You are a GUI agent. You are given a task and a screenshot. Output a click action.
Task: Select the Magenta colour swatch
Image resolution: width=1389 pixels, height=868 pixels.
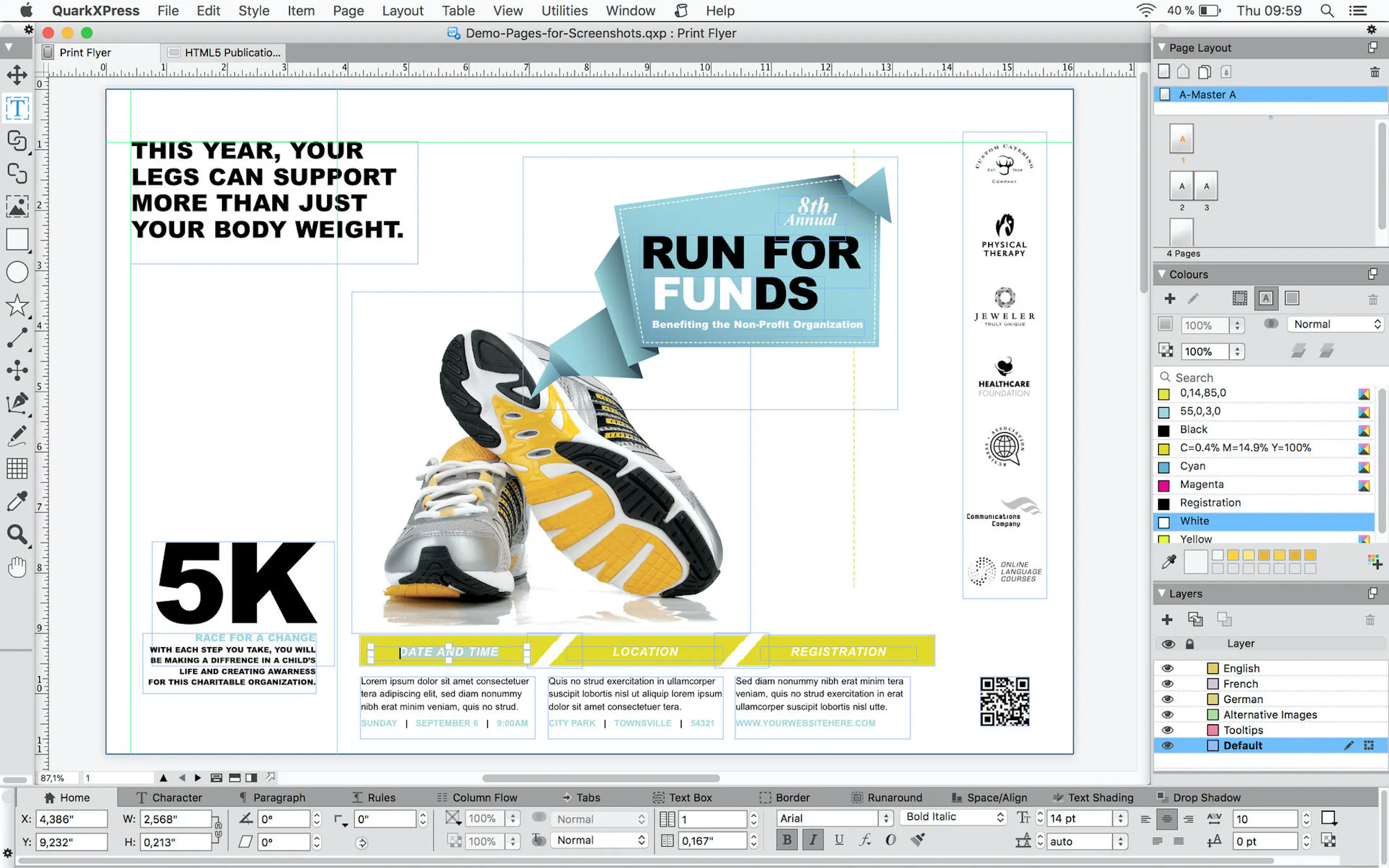[x=1201, y=484]
